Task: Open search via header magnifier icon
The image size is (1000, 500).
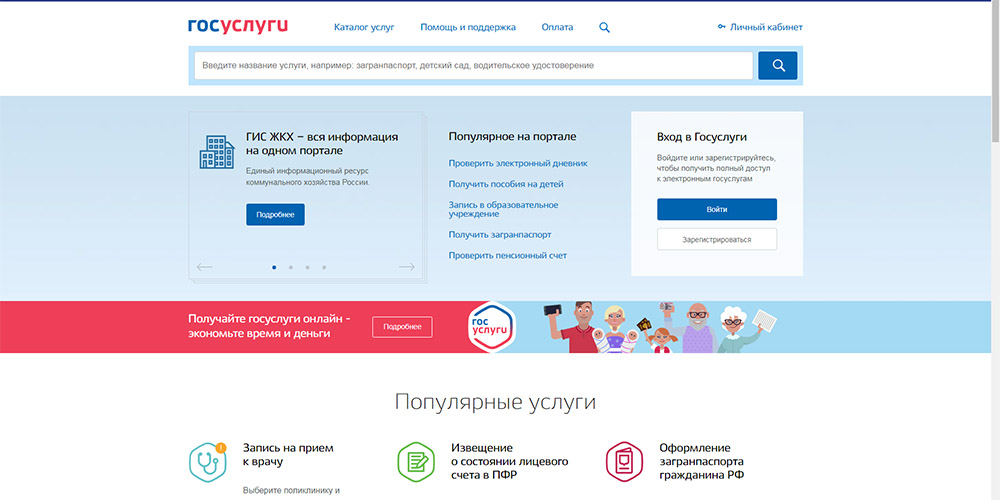Action: 604,27
